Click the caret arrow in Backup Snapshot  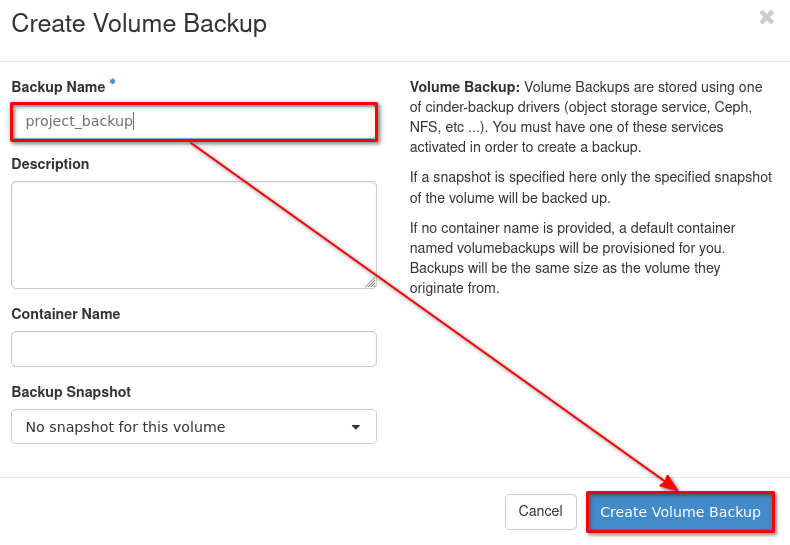pos(356,427)
